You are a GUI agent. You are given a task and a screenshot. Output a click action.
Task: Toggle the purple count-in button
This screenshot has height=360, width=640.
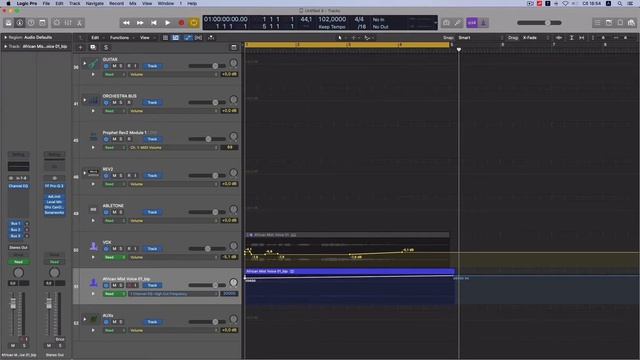(x=472, y=23)
